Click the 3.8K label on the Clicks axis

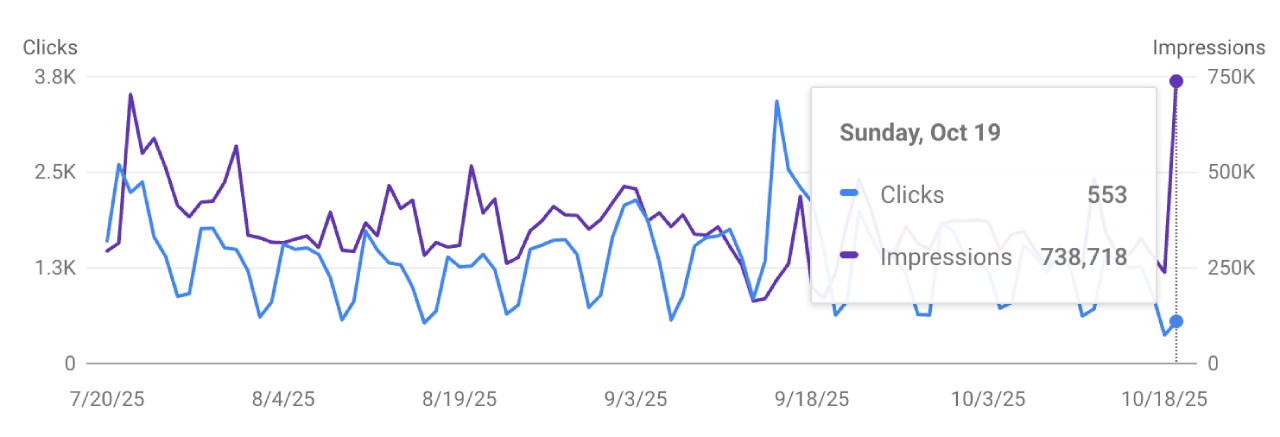(x=57, y=77)
